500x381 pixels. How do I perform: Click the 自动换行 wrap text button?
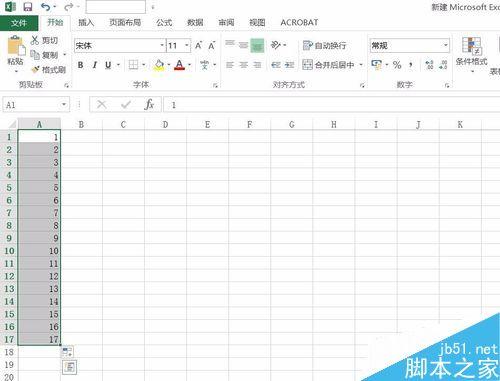pyautogui.click(x=324, y=45)
